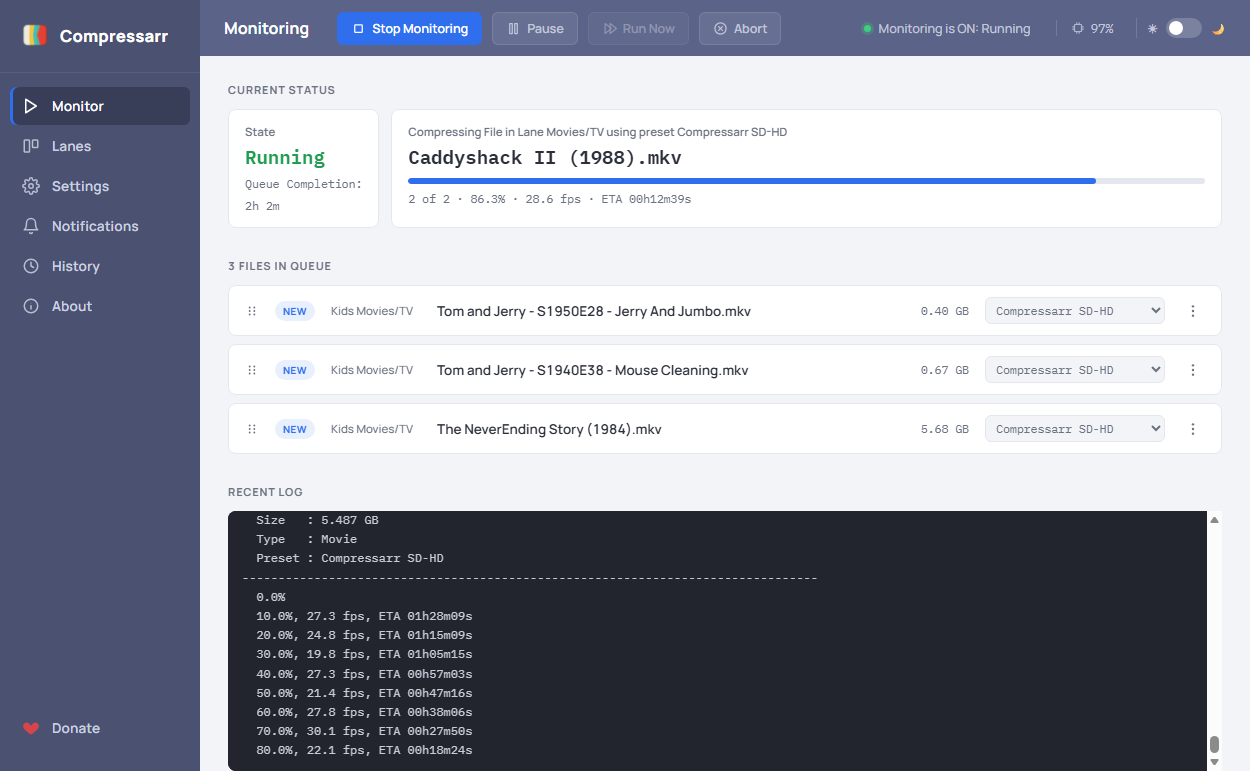Toggle the dark mode switch
Viewport: 1250px width, 771px height.
[x=1183, y=28]
